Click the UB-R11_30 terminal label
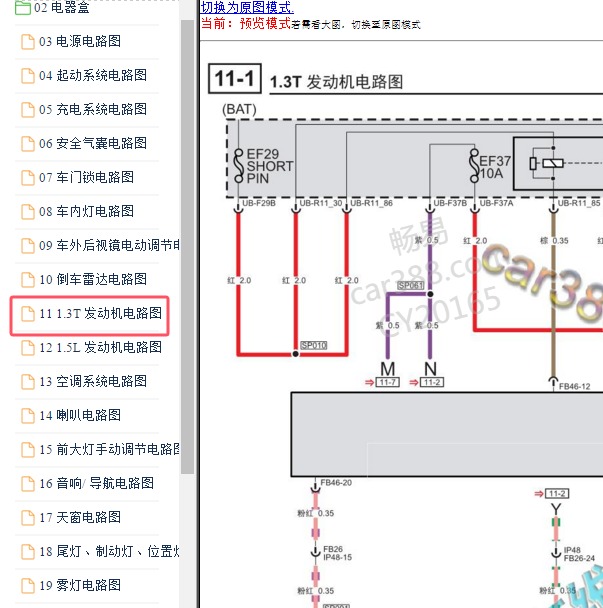The height and width of the screenshot is (608, 603). coord(321,203)
